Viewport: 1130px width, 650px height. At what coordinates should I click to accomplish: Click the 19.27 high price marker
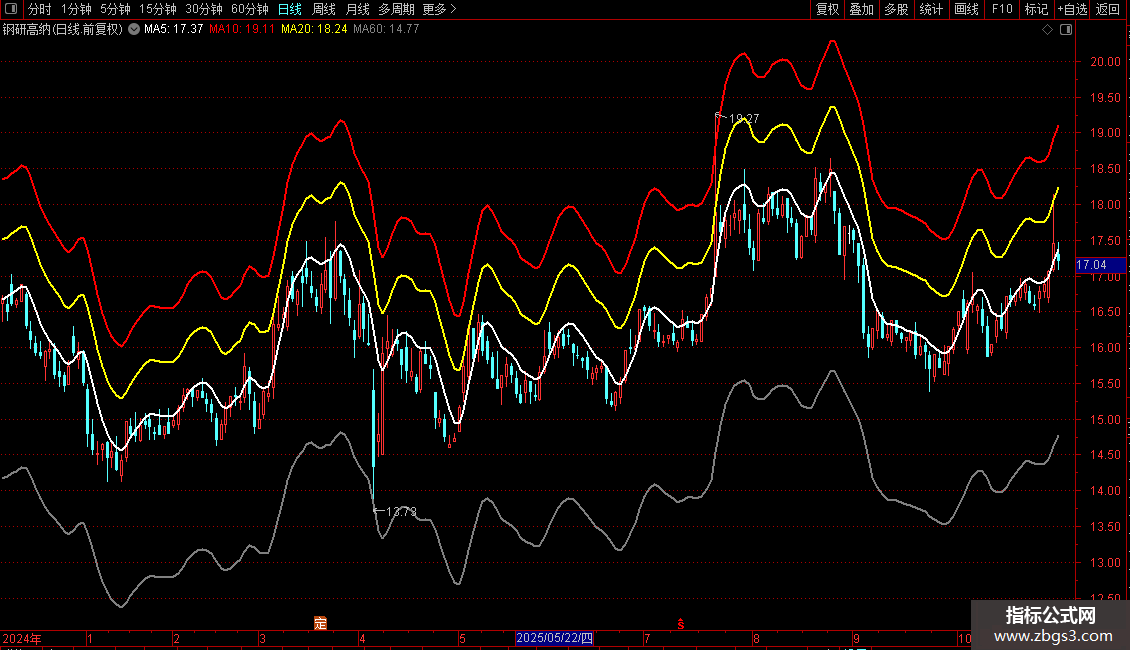[743, 119]
